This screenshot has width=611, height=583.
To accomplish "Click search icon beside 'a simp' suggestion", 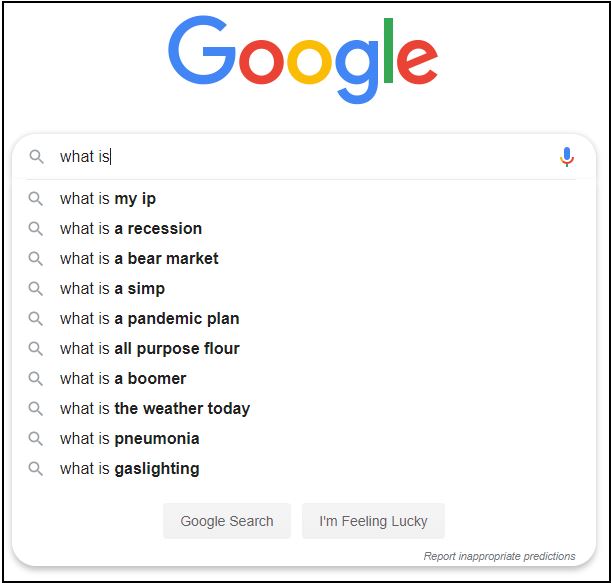I will pos(36,289).
